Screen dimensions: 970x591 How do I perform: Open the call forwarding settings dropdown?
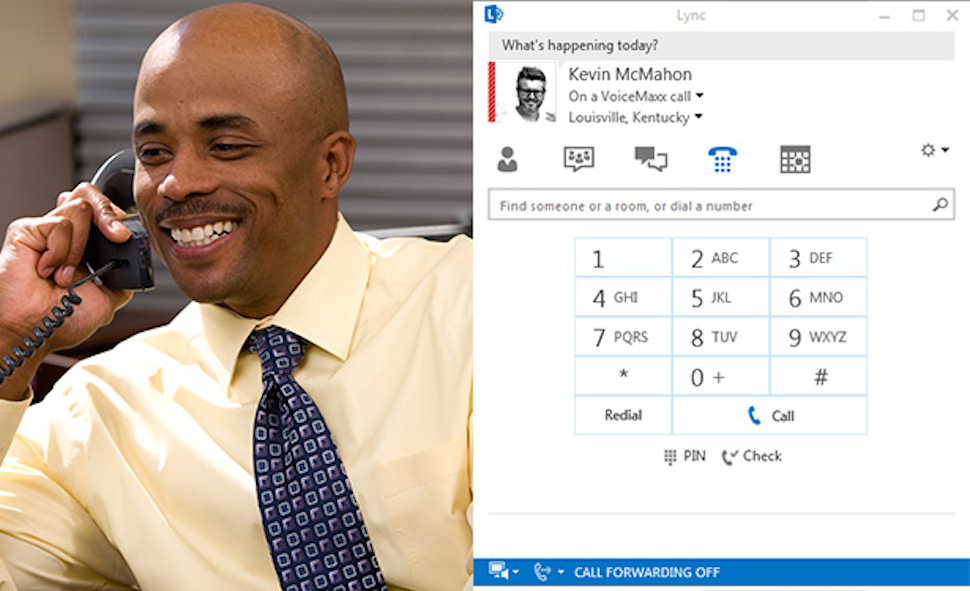547,571
